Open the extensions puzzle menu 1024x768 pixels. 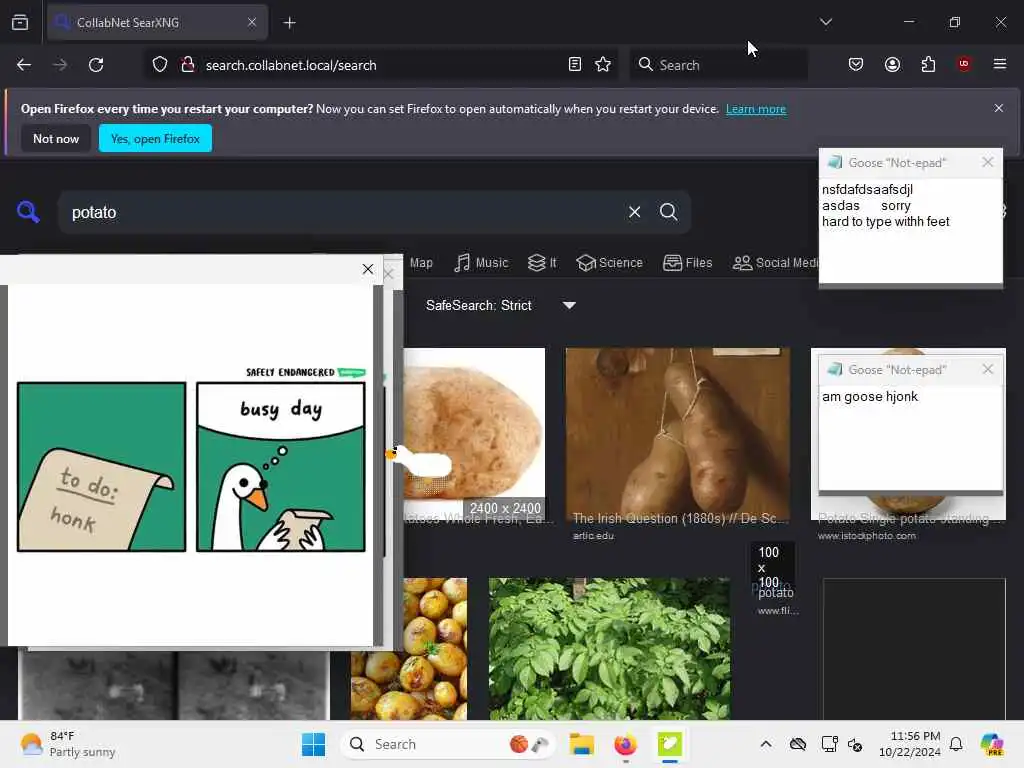pos(928,65)
